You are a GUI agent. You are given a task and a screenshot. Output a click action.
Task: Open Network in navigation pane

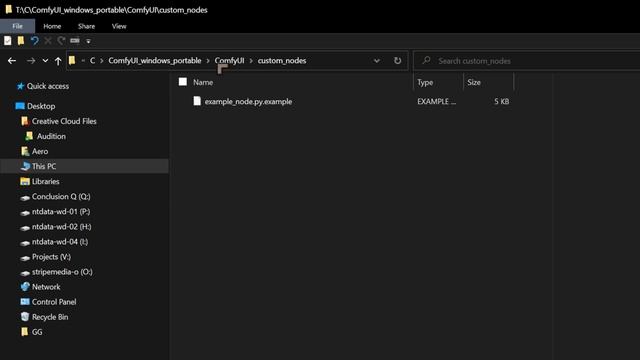(x=46, y=287)
